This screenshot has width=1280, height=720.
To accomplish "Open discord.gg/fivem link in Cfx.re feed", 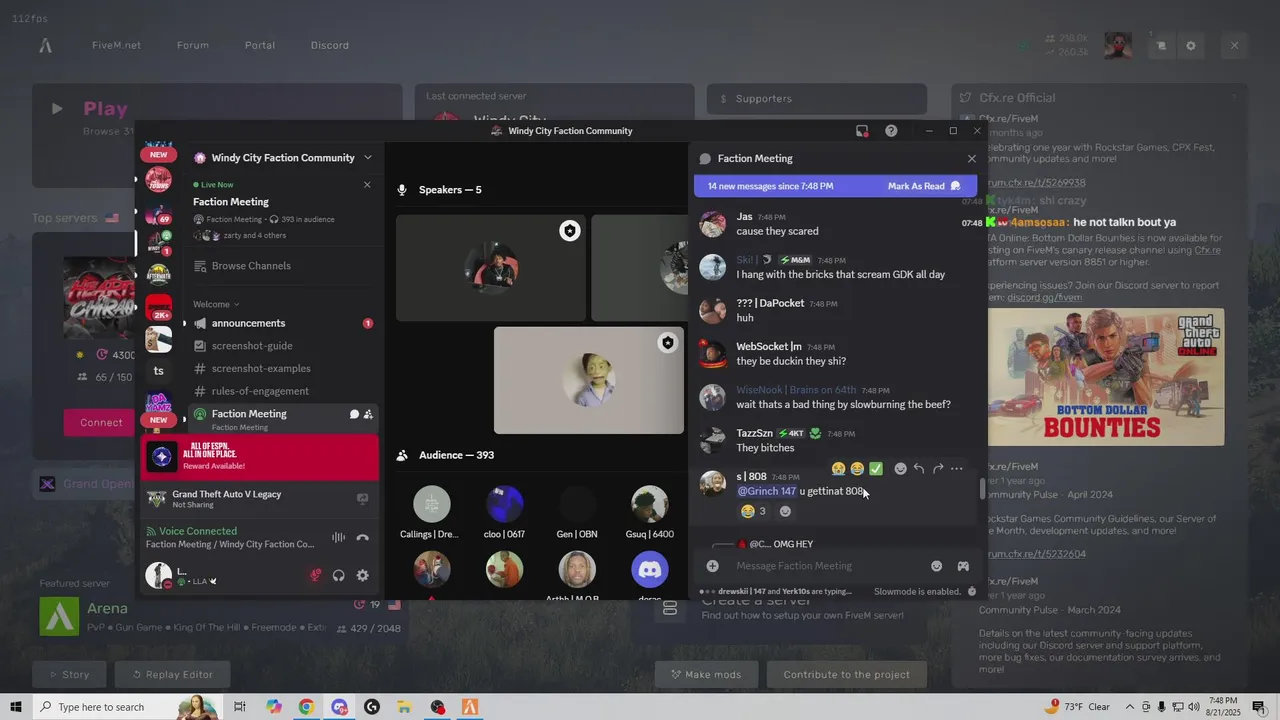I will 1044,297.
